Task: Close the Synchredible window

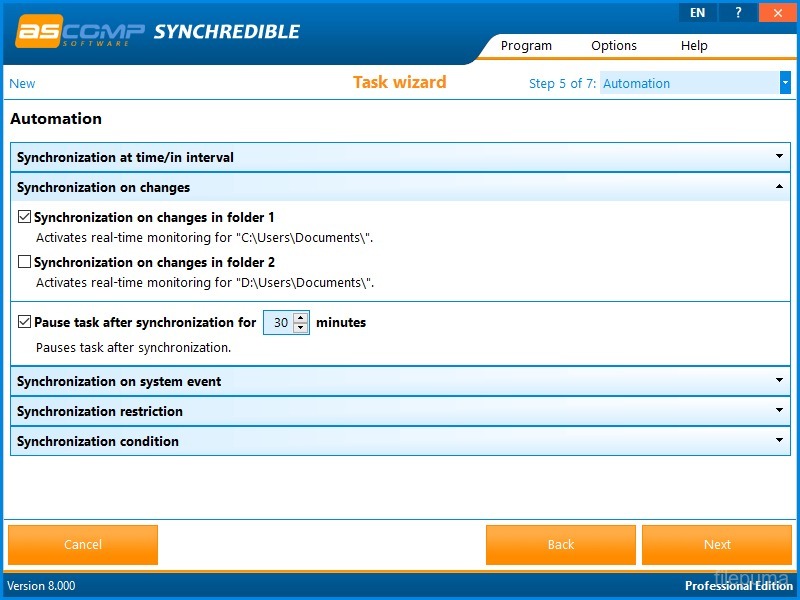Action: click(x=778, y=13)
